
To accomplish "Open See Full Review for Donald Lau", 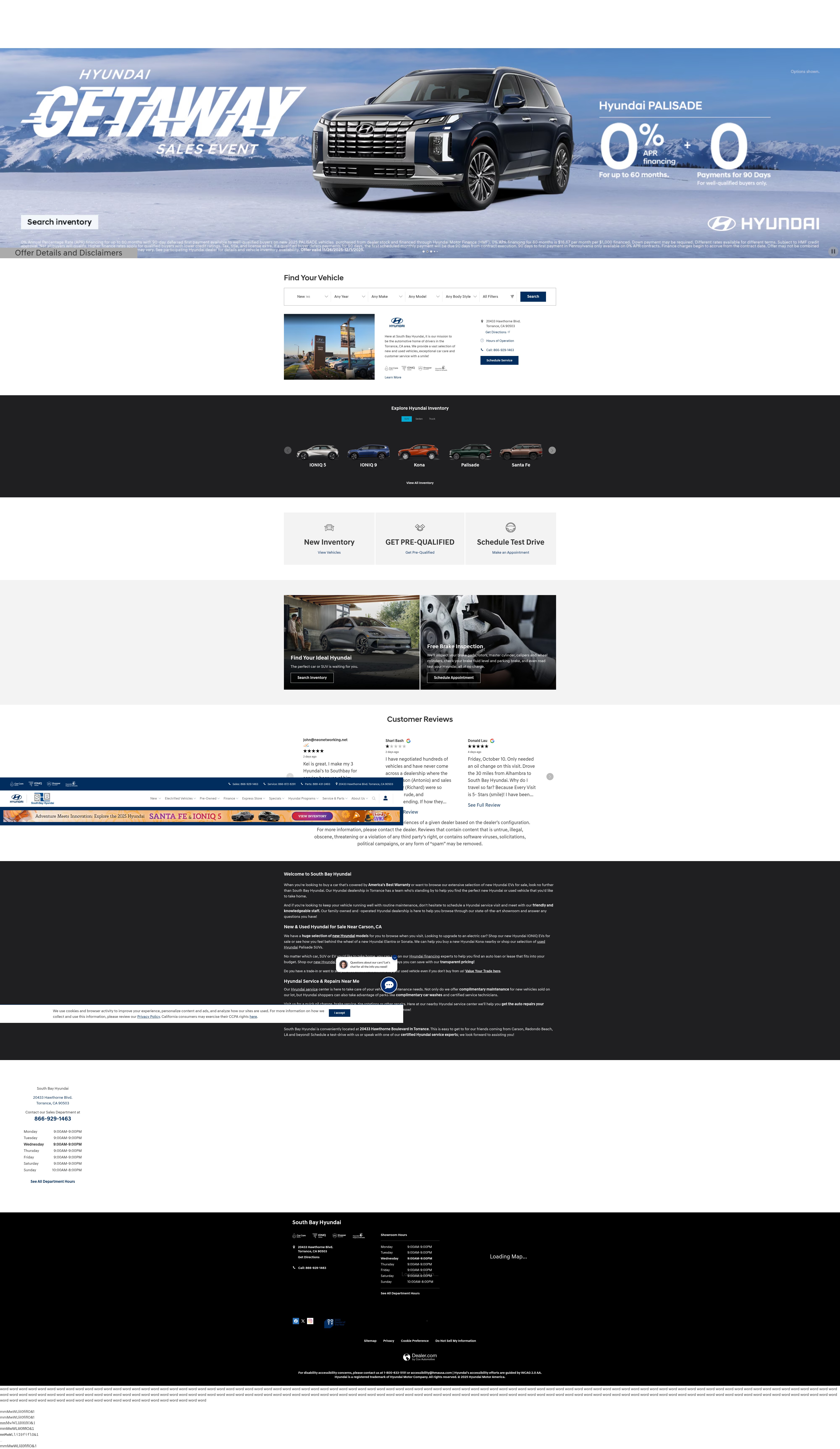I will [484, 805].
